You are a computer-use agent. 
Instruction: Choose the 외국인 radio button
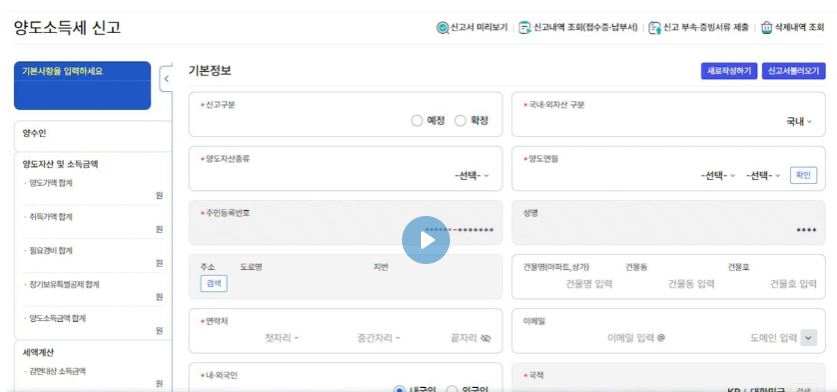[452, 390]
